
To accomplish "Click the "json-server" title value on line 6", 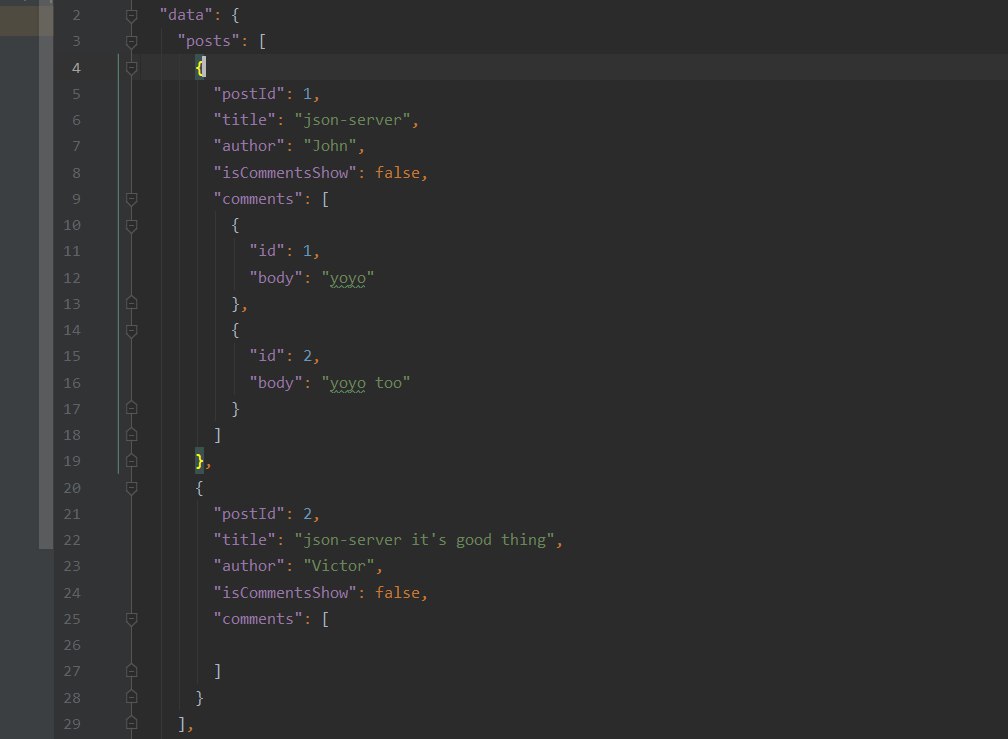I will [x=352, y=120].
